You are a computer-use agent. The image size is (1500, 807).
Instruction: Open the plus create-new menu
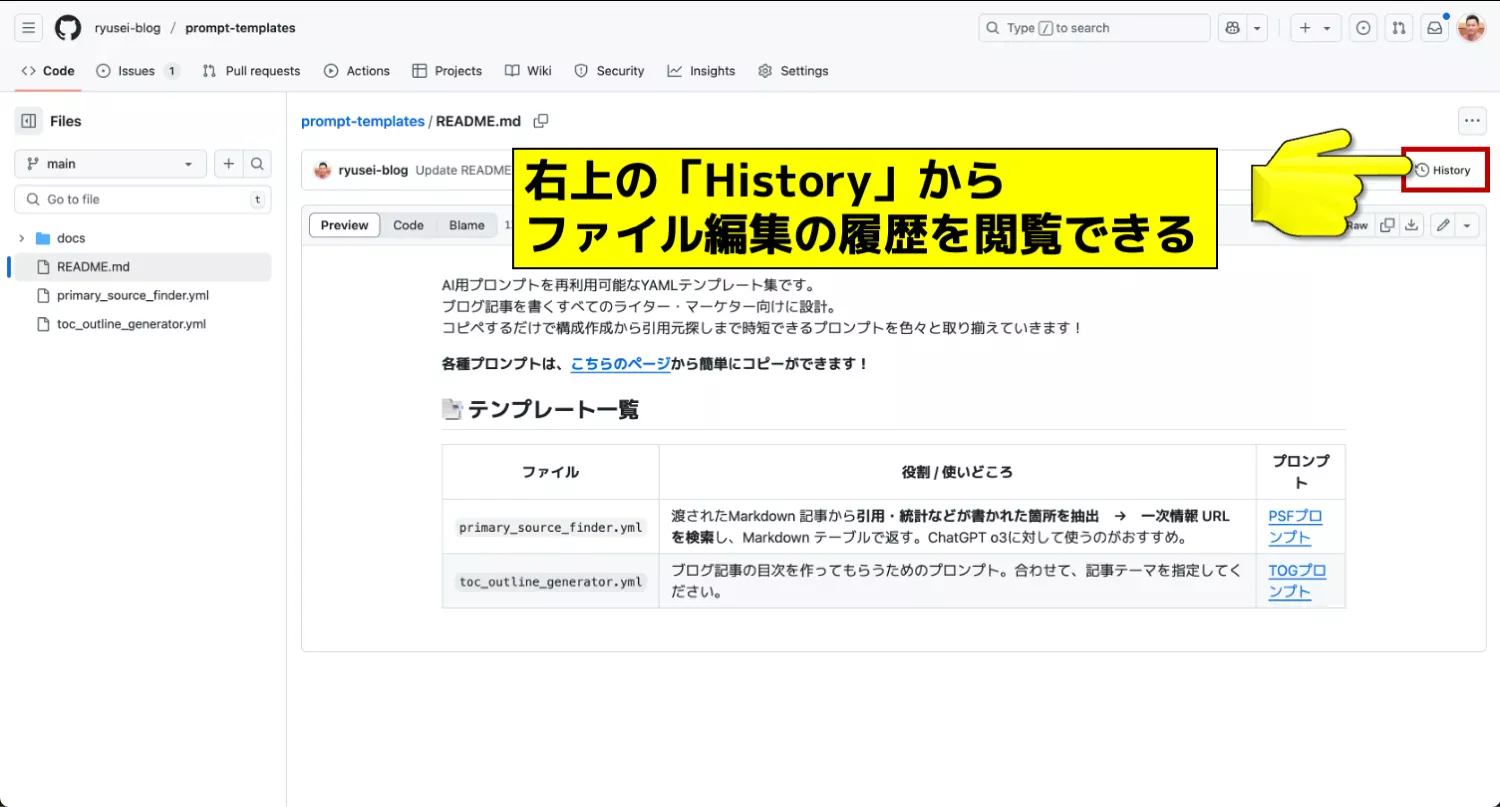pos(1315,28)
